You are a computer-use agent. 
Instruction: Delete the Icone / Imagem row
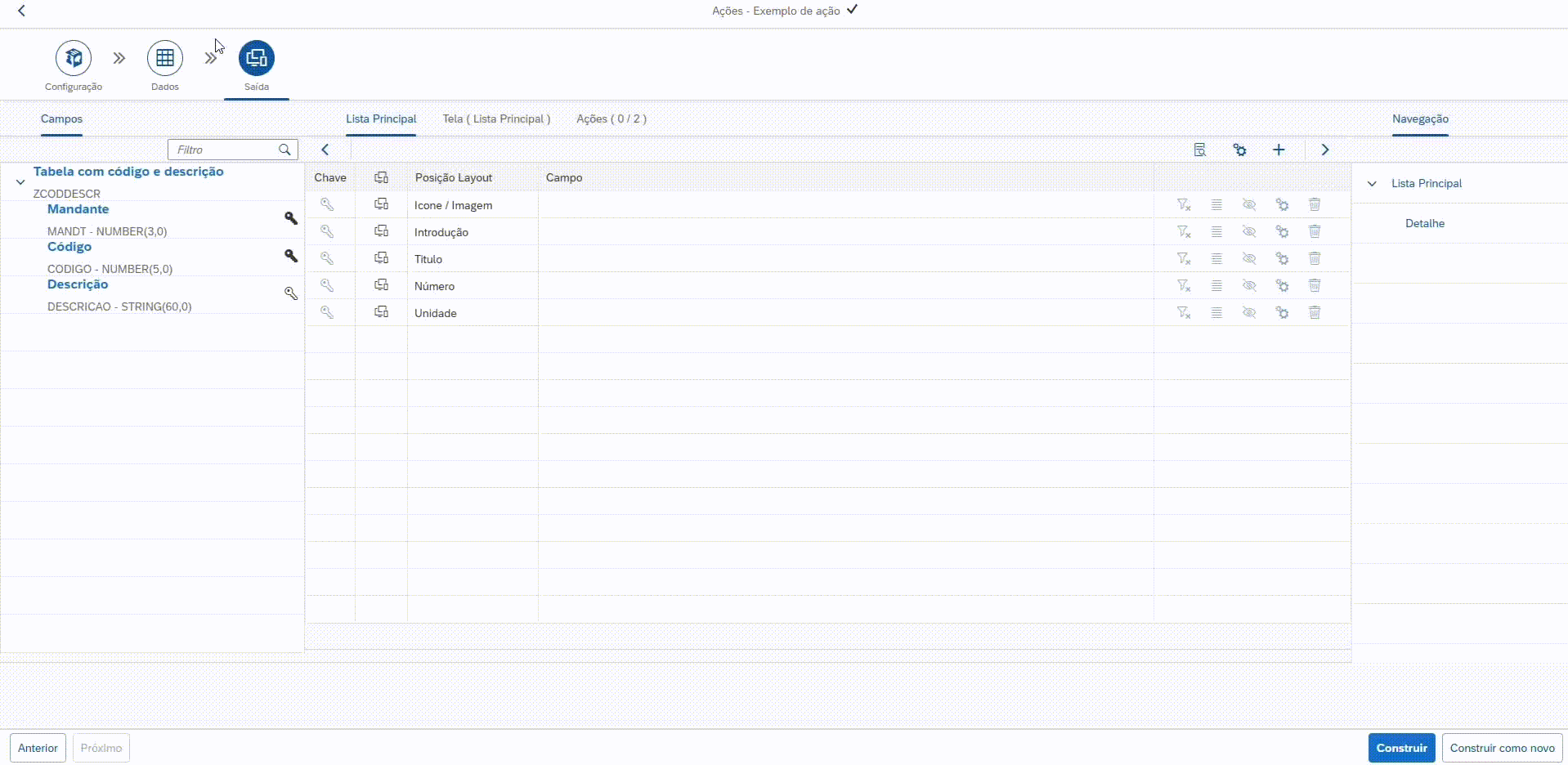[x=1315, y=204]
